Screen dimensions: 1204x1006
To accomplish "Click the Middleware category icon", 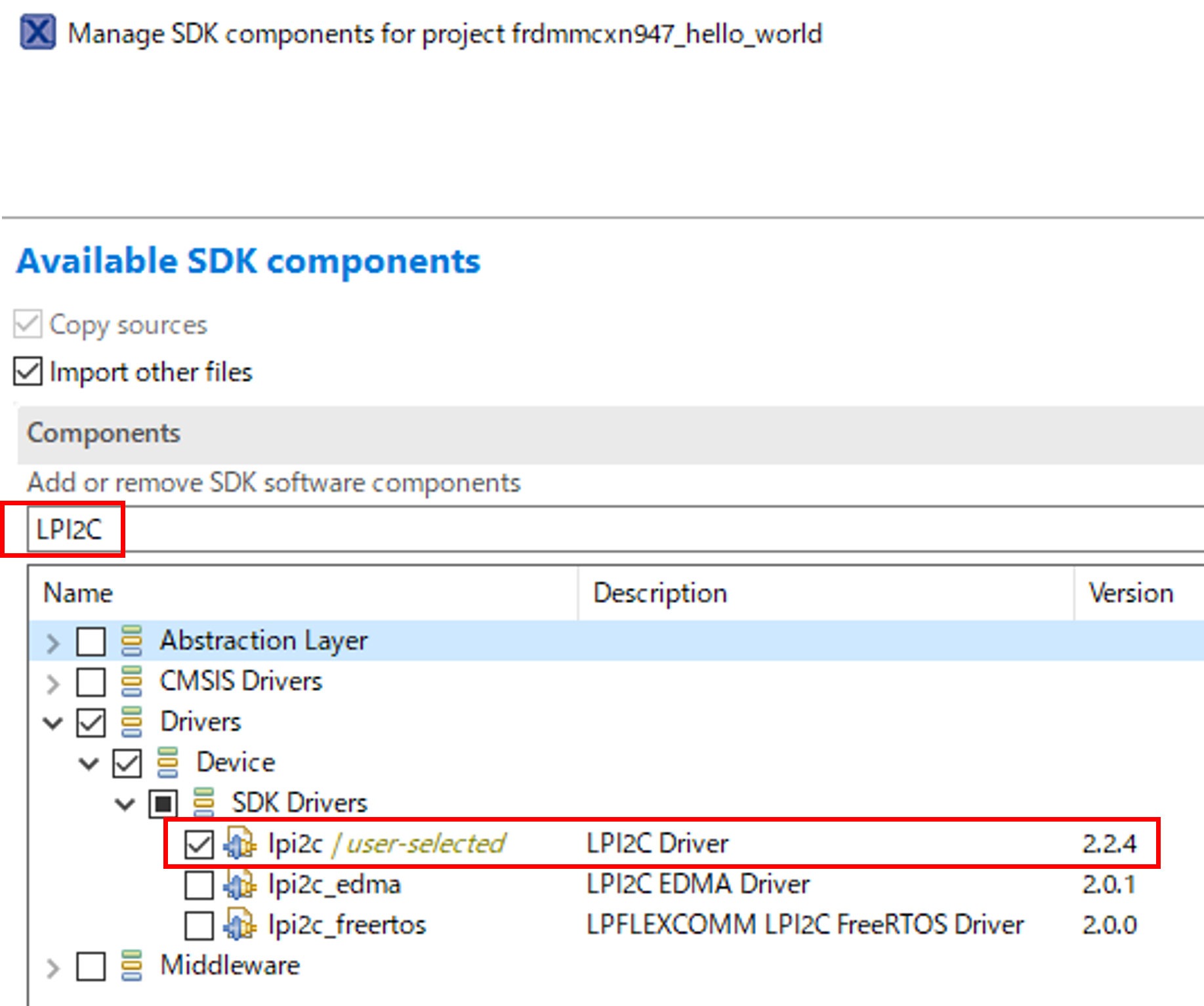I will coord(132,966).
